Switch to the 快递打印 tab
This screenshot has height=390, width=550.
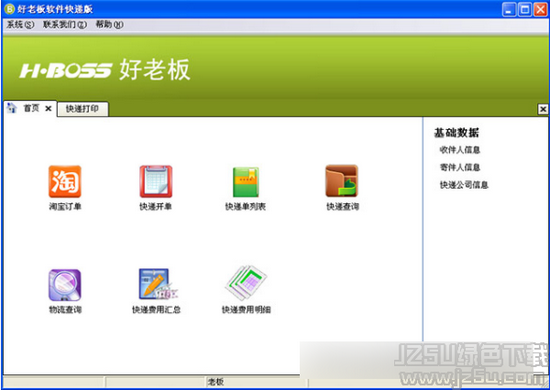(82, 109)
